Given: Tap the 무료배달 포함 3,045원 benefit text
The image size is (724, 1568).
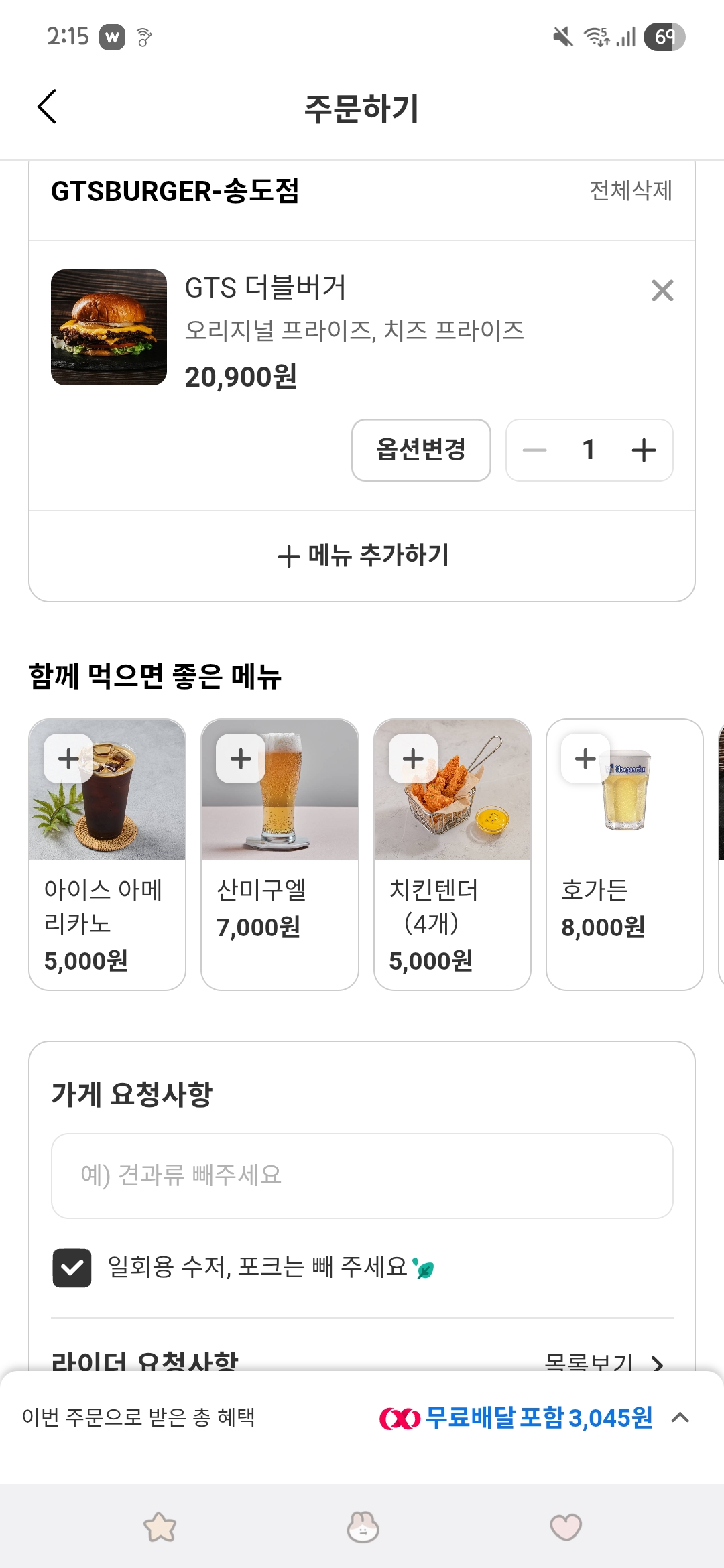Looking at the screenshot, I should 538,1418.
